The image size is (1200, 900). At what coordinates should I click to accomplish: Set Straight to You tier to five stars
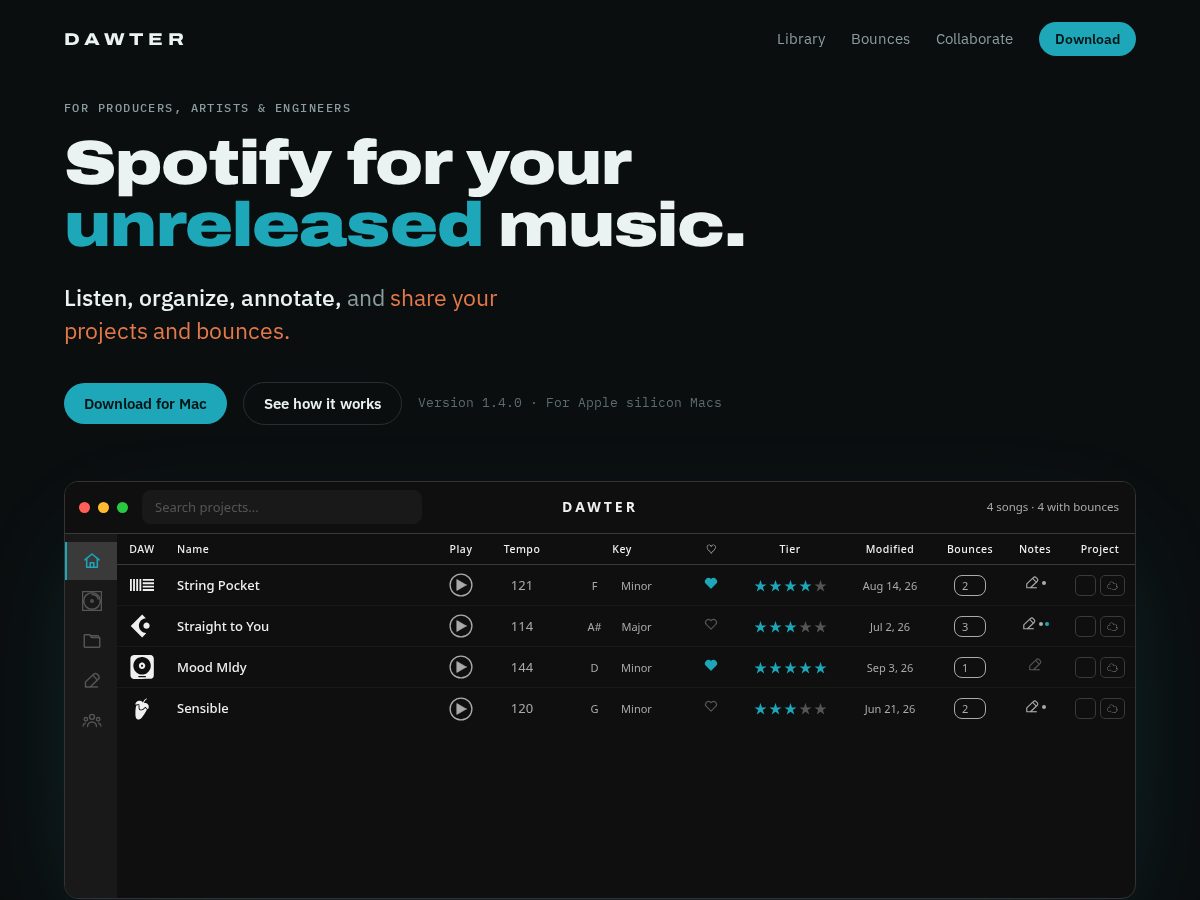pyautogui.click(x=821, y=627)
